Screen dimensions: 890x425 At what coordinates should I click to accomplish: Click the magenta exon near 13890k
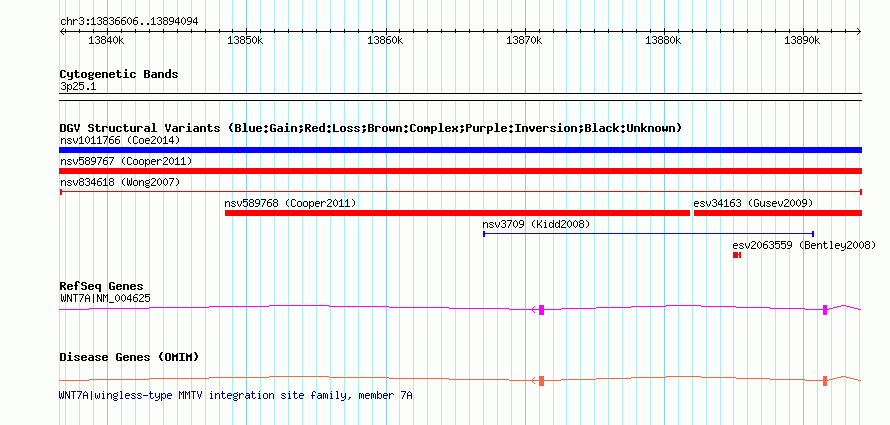[825, 310]
